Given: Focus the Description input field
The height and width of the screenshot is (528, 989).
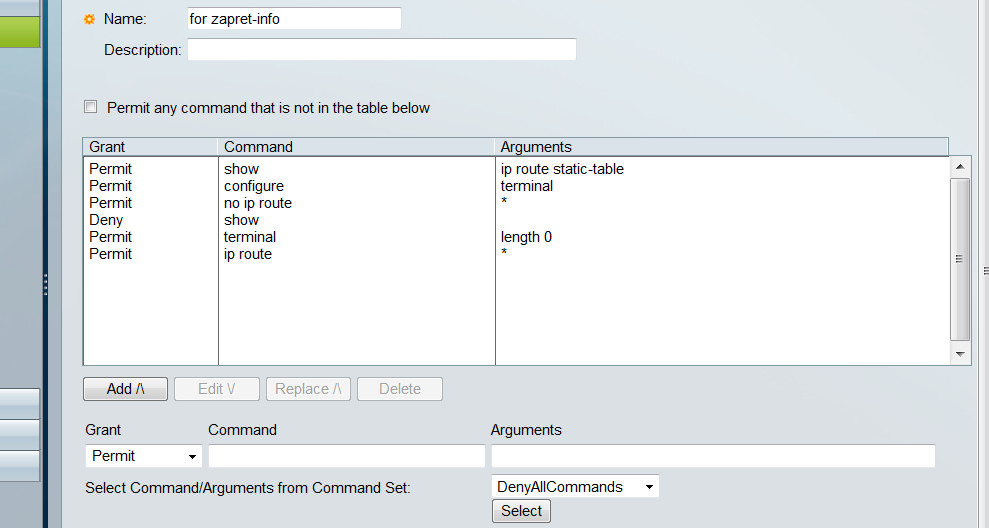Looking at the screenshot, I should [382, 49].
